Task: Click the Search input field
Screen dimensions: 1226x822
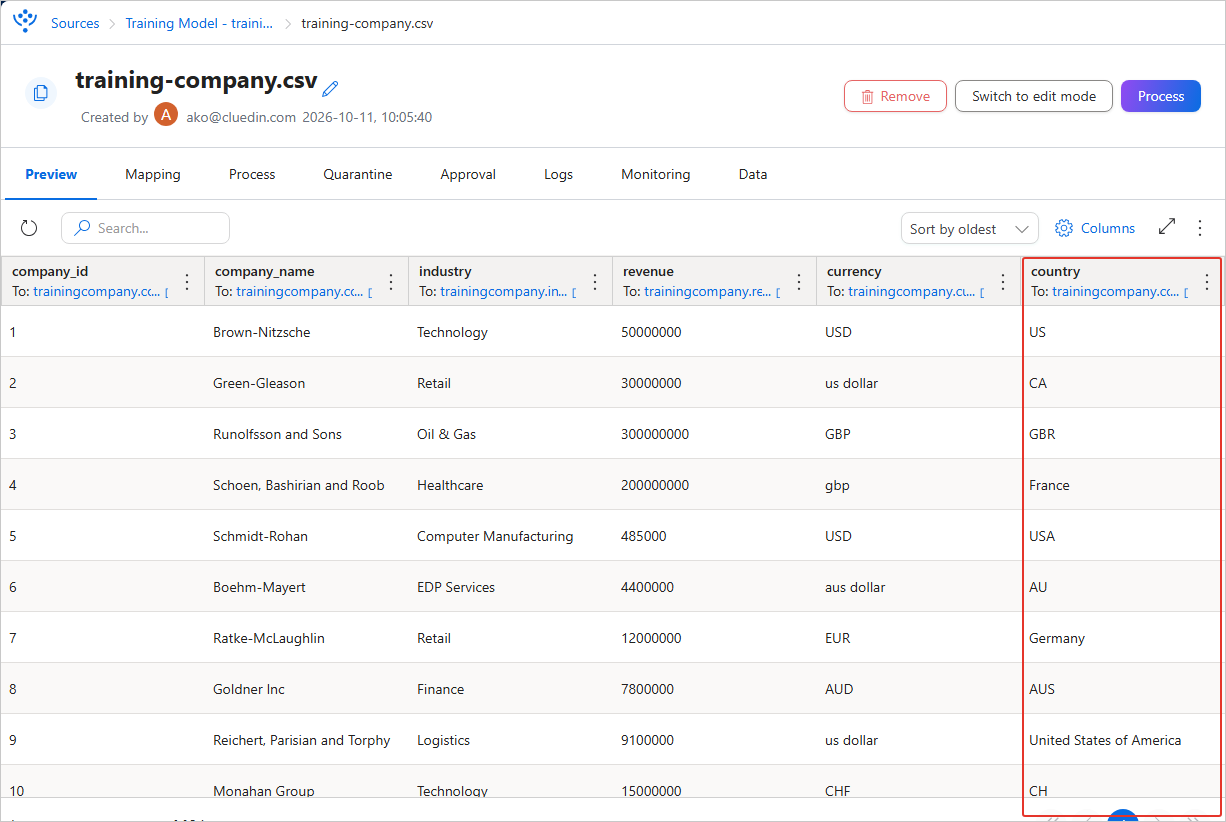Action: (146, 228)
